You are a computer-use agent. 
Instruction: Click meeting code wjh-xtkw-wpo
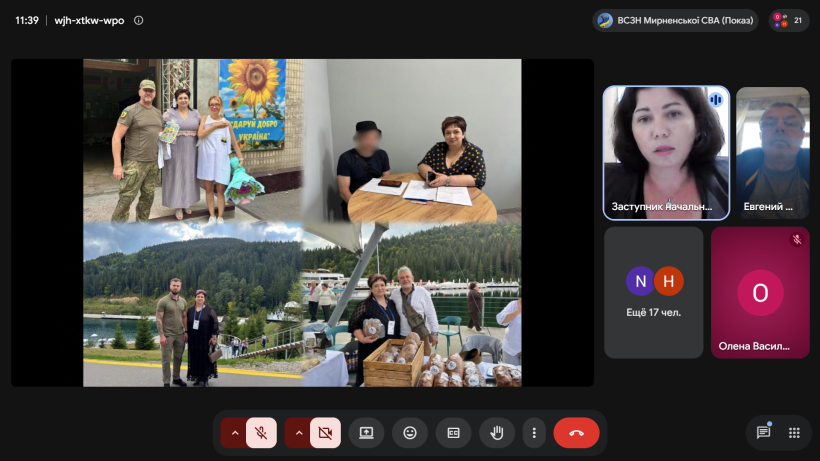[x=89, y=20]
